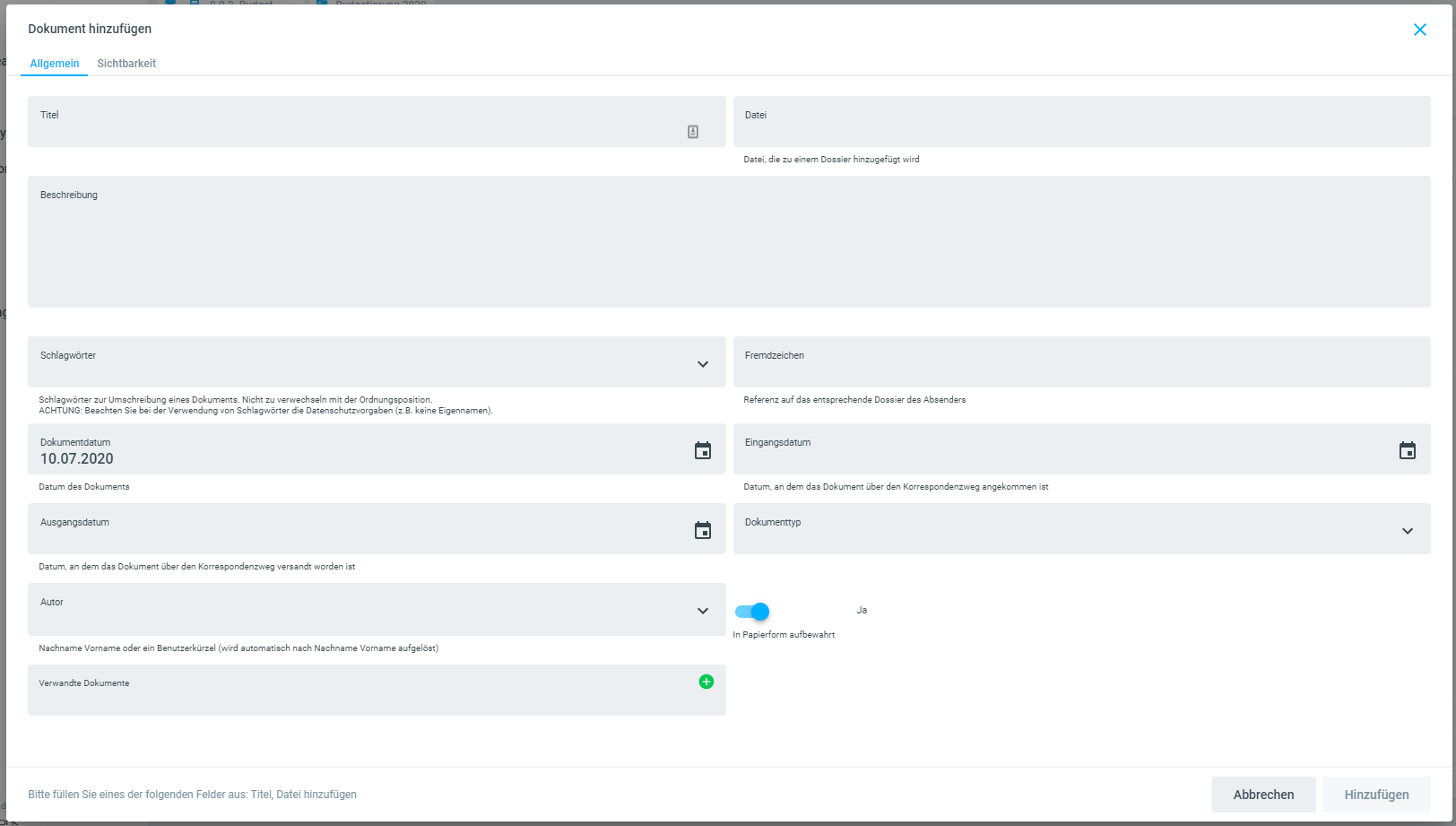1456x826 pixels.
Task: Click into the Fremdzeichen field
Action: click(x=1080, y=366)
